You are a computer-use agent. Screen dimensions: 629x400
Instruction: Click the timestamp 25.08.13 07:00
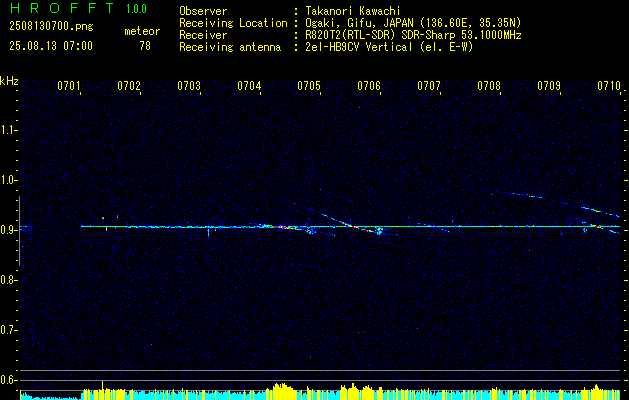coord(51,46)
